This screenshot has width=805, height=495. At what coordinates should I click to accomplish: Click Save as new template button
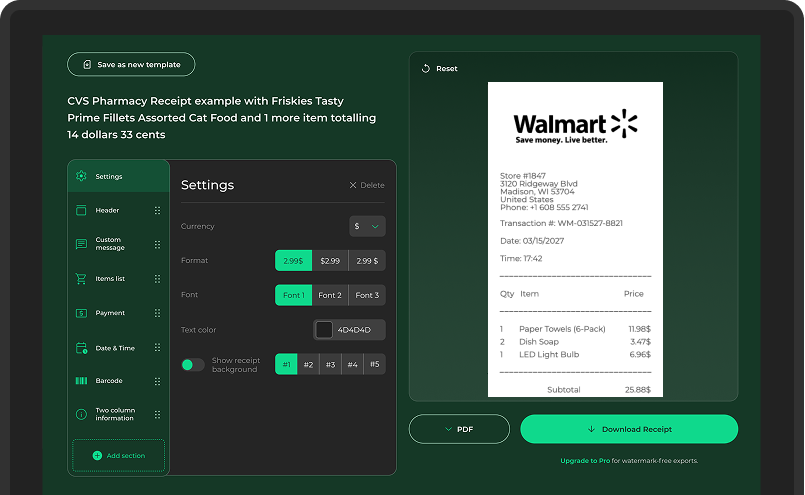pos(131,65)
